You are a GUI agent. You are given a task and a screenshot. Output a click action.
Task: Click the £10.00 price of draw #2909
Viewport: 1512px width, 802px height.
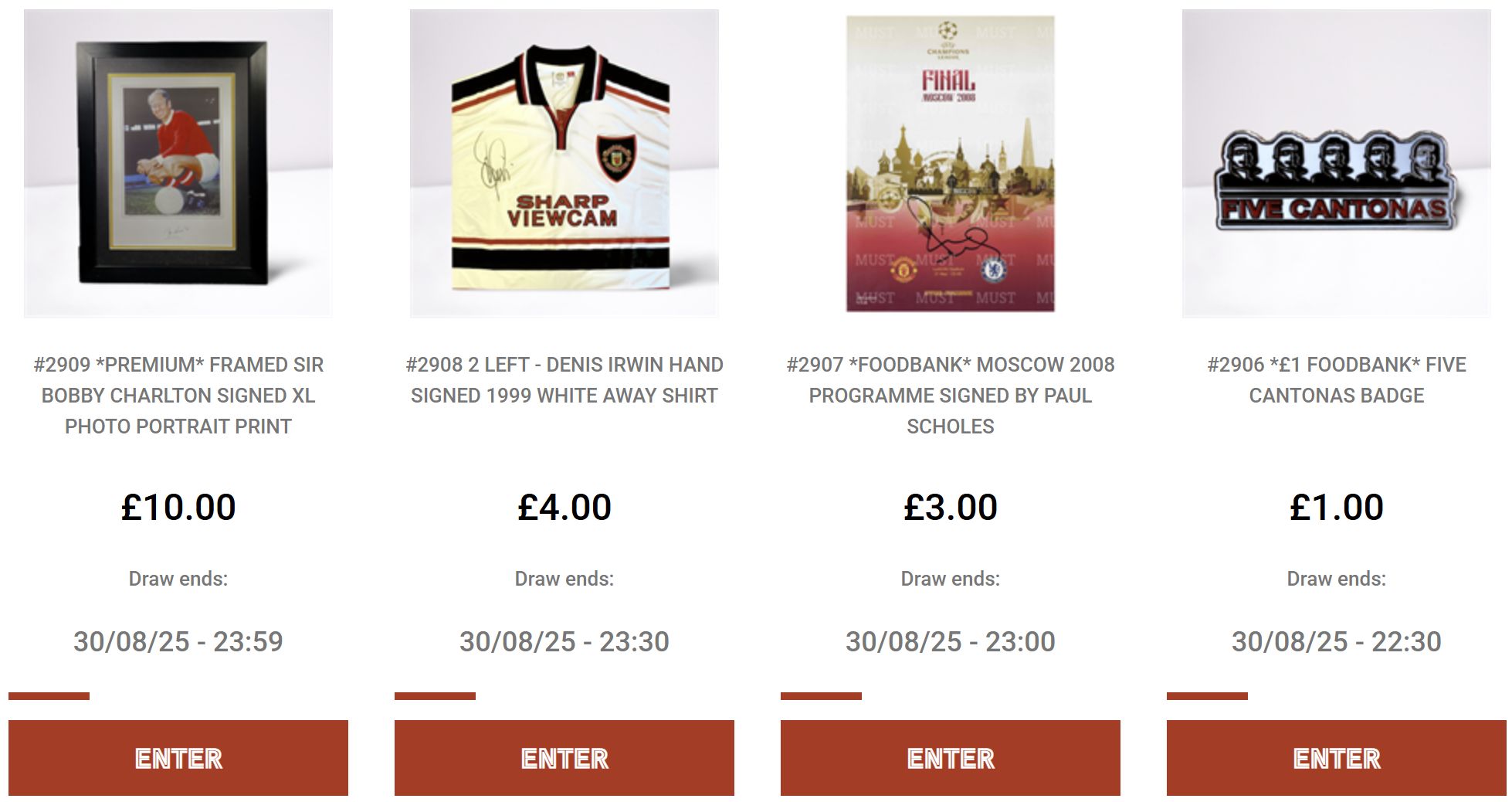(178, 508)
